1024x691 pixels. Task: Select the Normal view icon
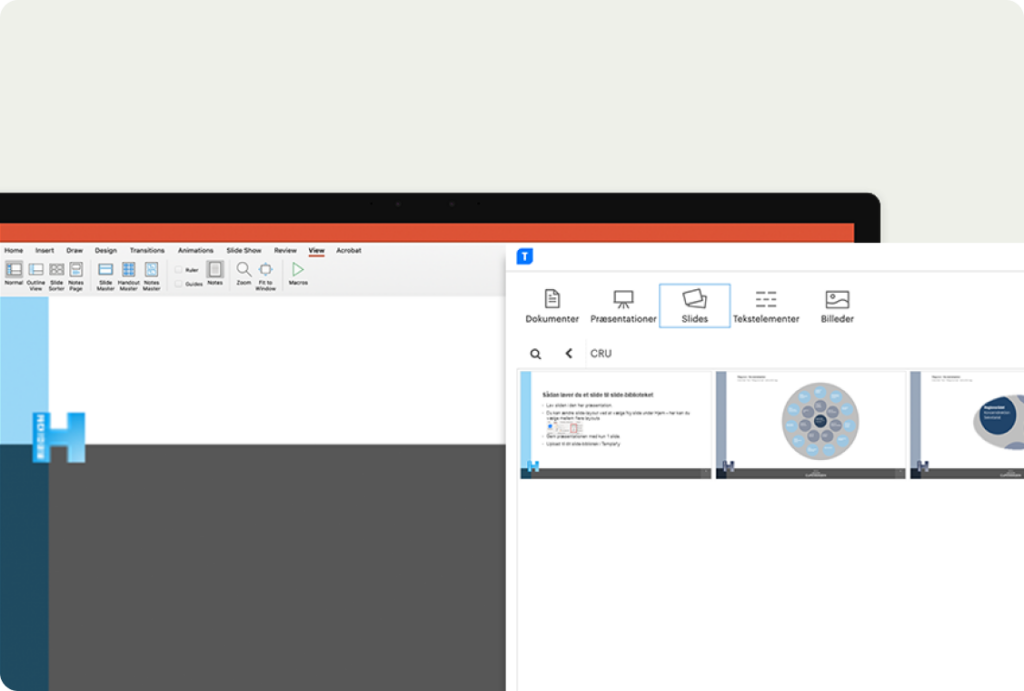point(14,269)
